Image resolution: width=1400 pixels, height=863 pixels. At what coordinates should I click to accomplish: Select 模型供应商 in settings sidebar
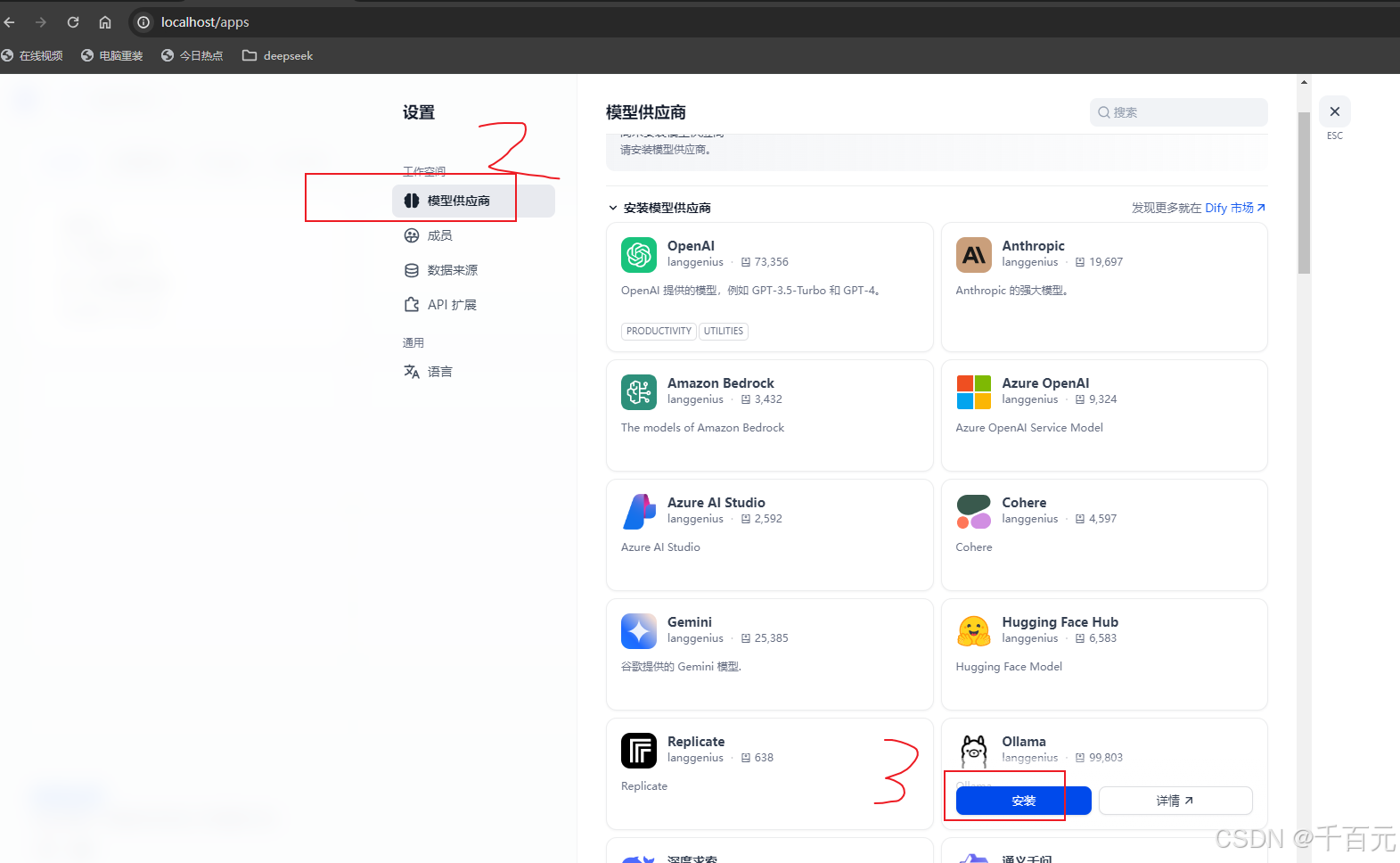(x=473, y=201)
